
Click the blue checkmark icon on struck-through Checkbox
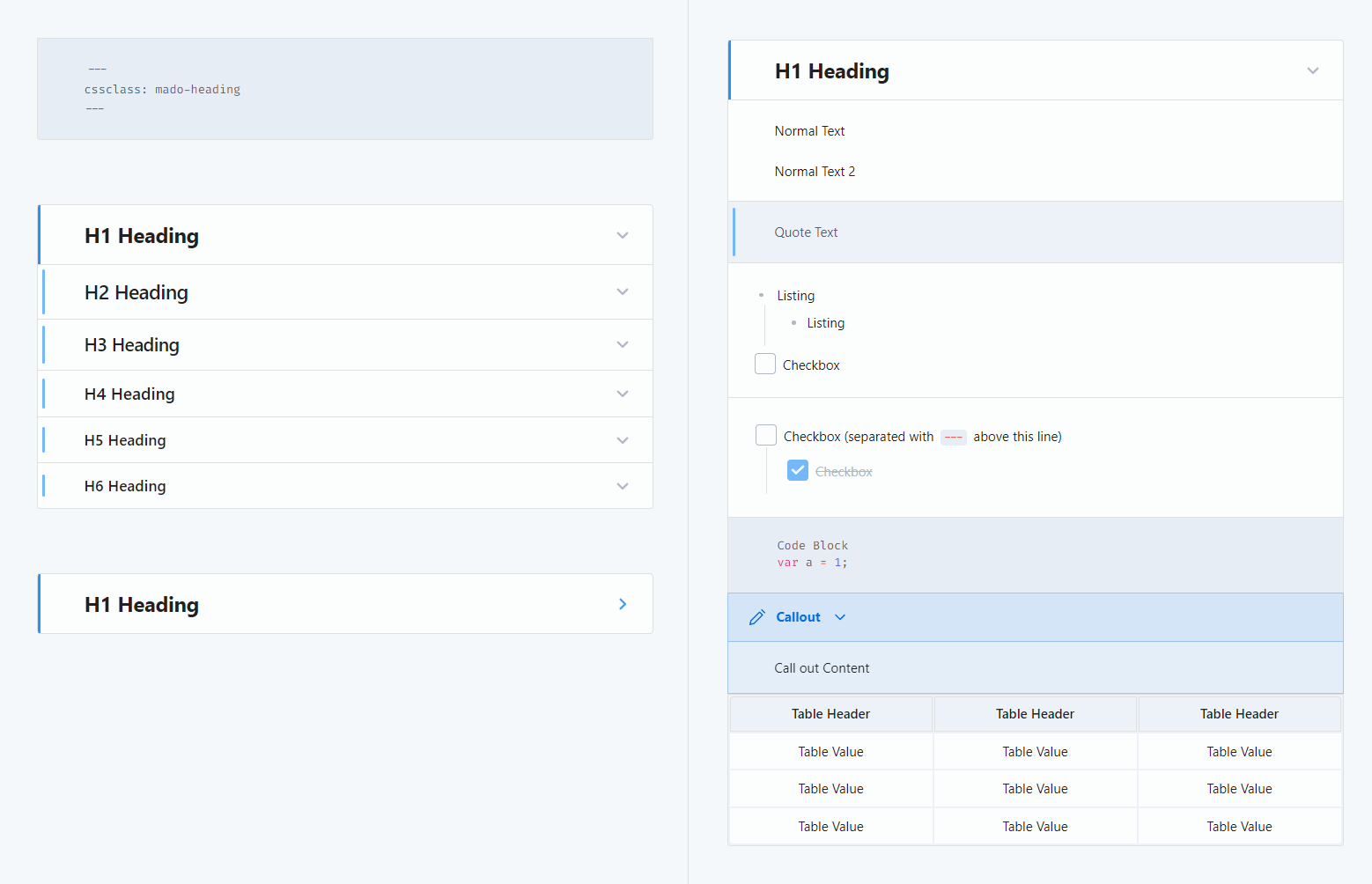(x=798, y=471)
